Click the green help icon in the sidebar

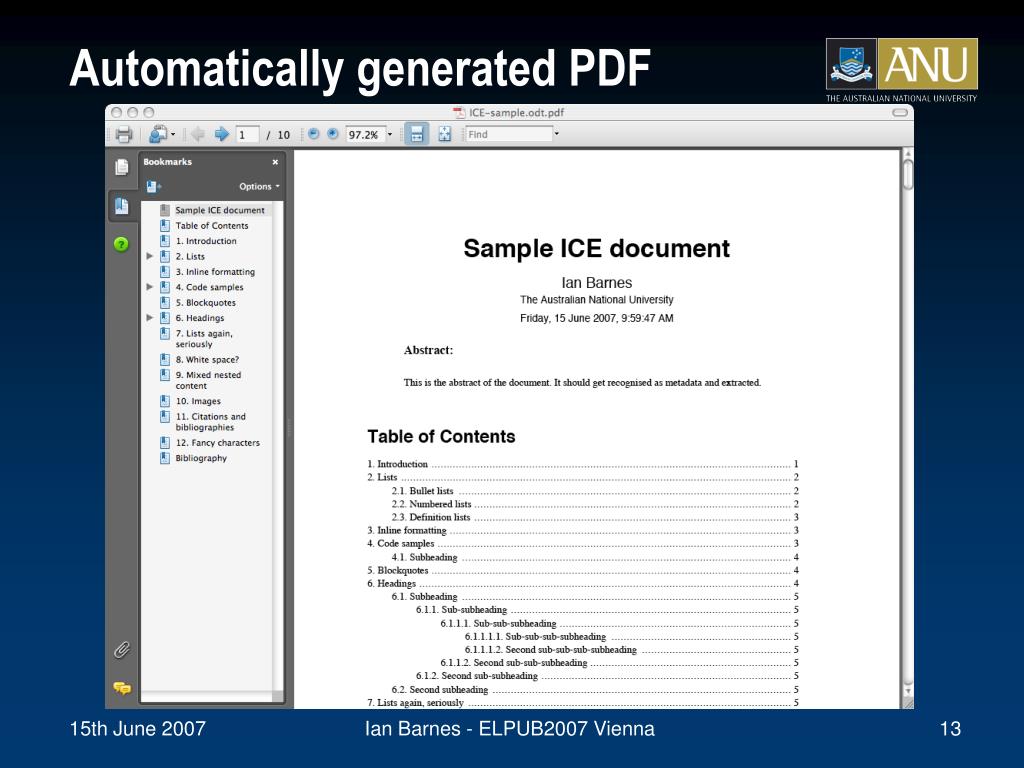coord(121,243)
